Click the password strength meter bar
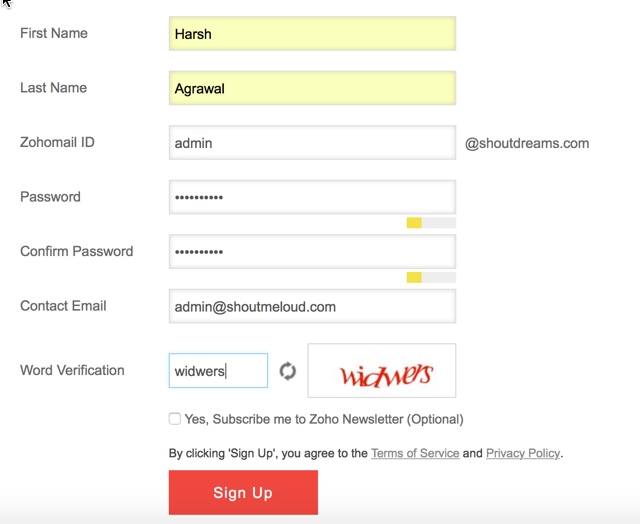The image size is (640, 524). 431,223
